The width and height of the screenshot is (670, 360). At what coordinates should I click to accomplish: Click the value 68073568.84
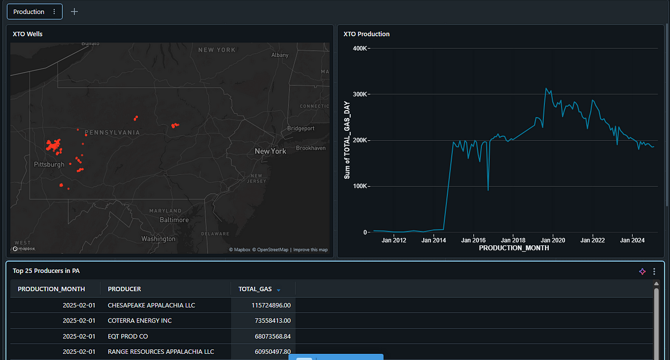(x=273, y=337)
